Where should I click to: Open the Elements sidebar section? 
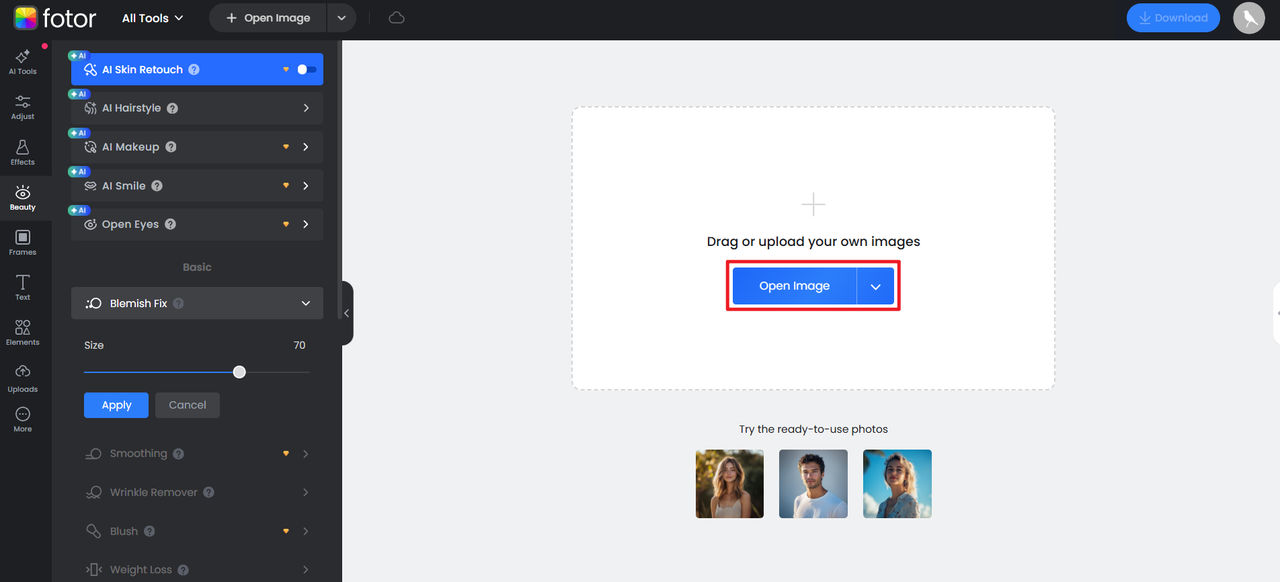pos(22,332)
